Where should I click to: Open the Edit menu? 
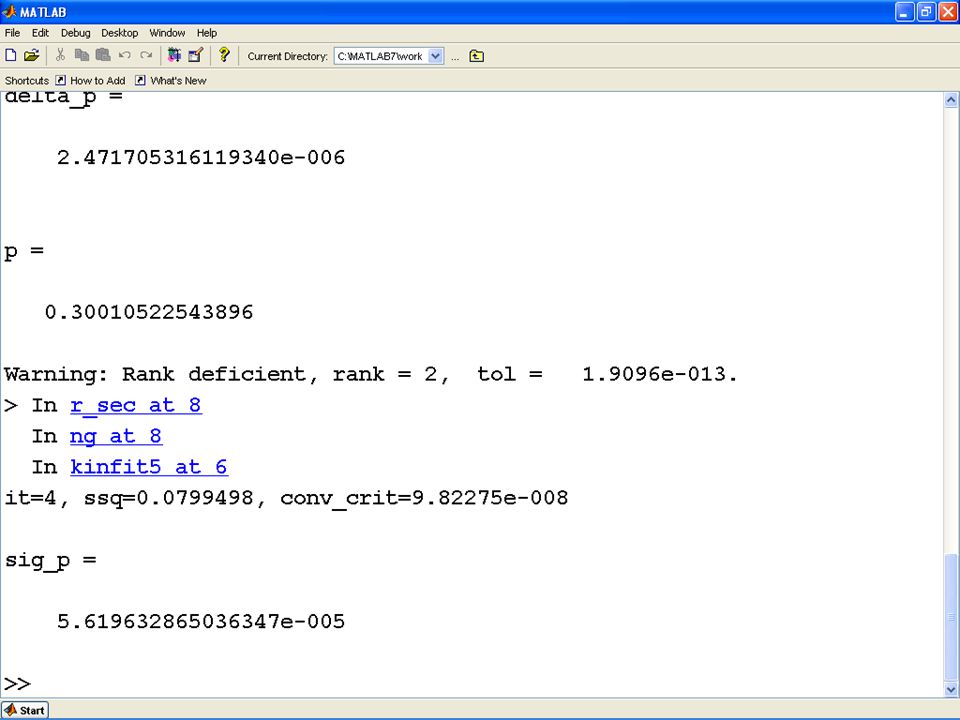[x=40, y=33]
